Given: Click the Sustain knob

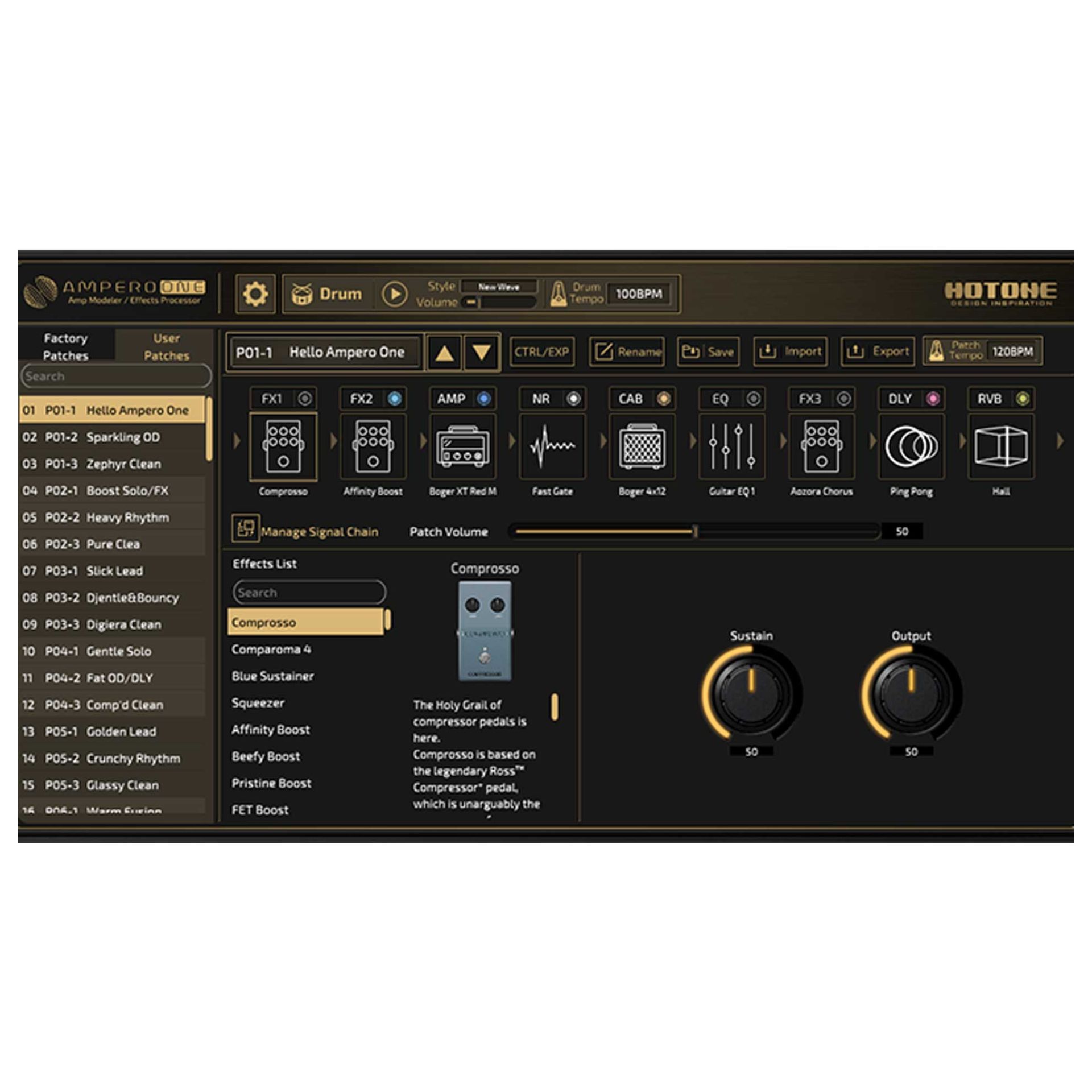Looking at the screenshot, I should pyautogui.click(x=751, y=693).
